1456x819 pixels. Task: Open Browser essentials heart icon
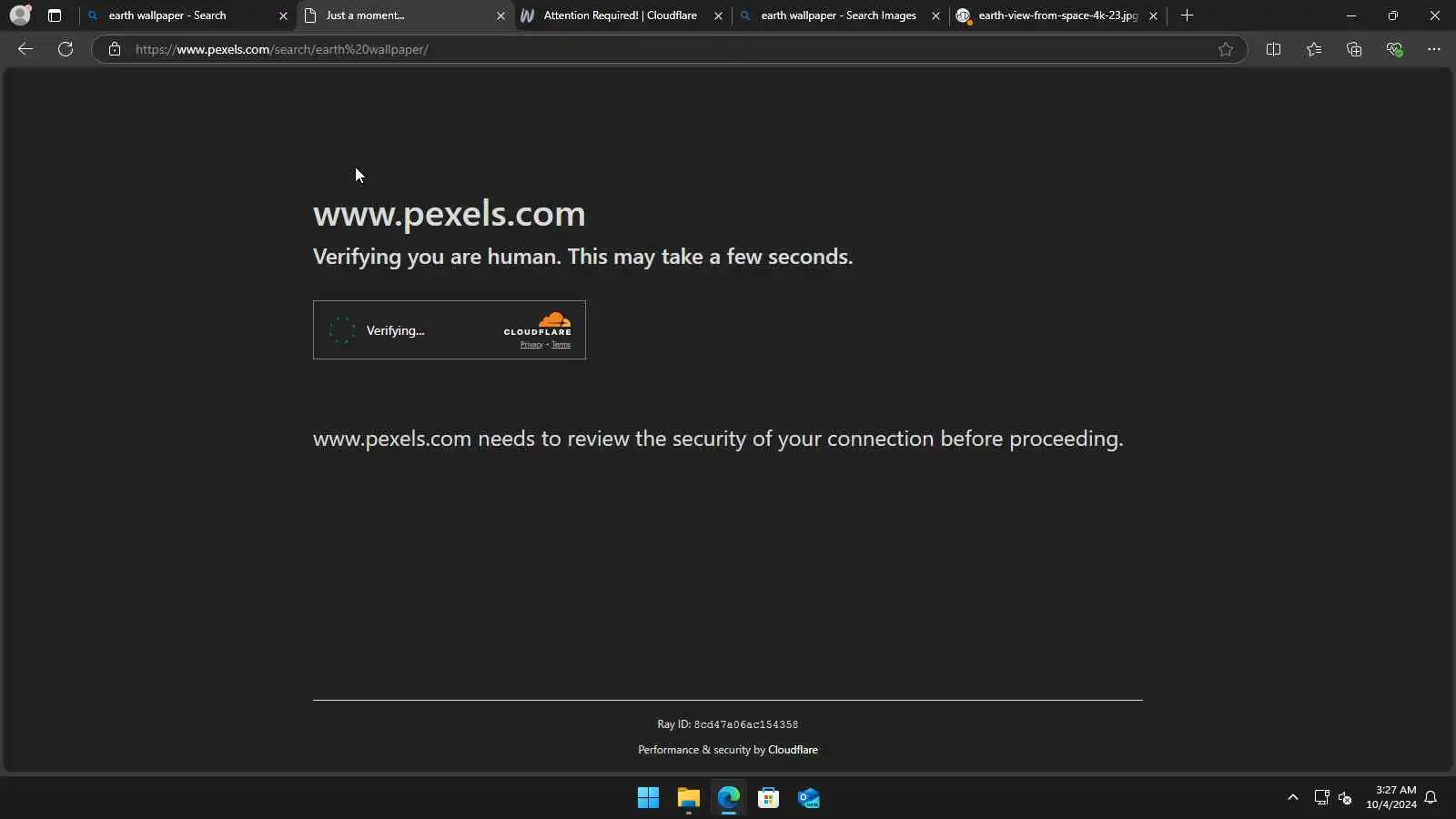tap(1394, 49)
